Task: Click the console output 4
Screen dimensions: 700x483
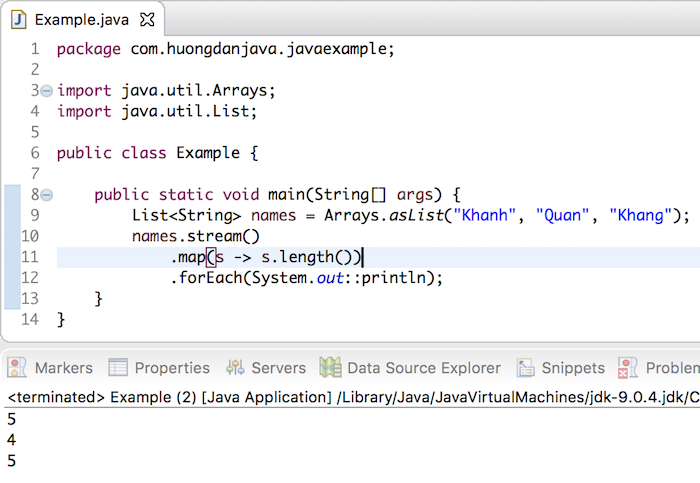Action: pyautogui.click(x=12, y=440)
